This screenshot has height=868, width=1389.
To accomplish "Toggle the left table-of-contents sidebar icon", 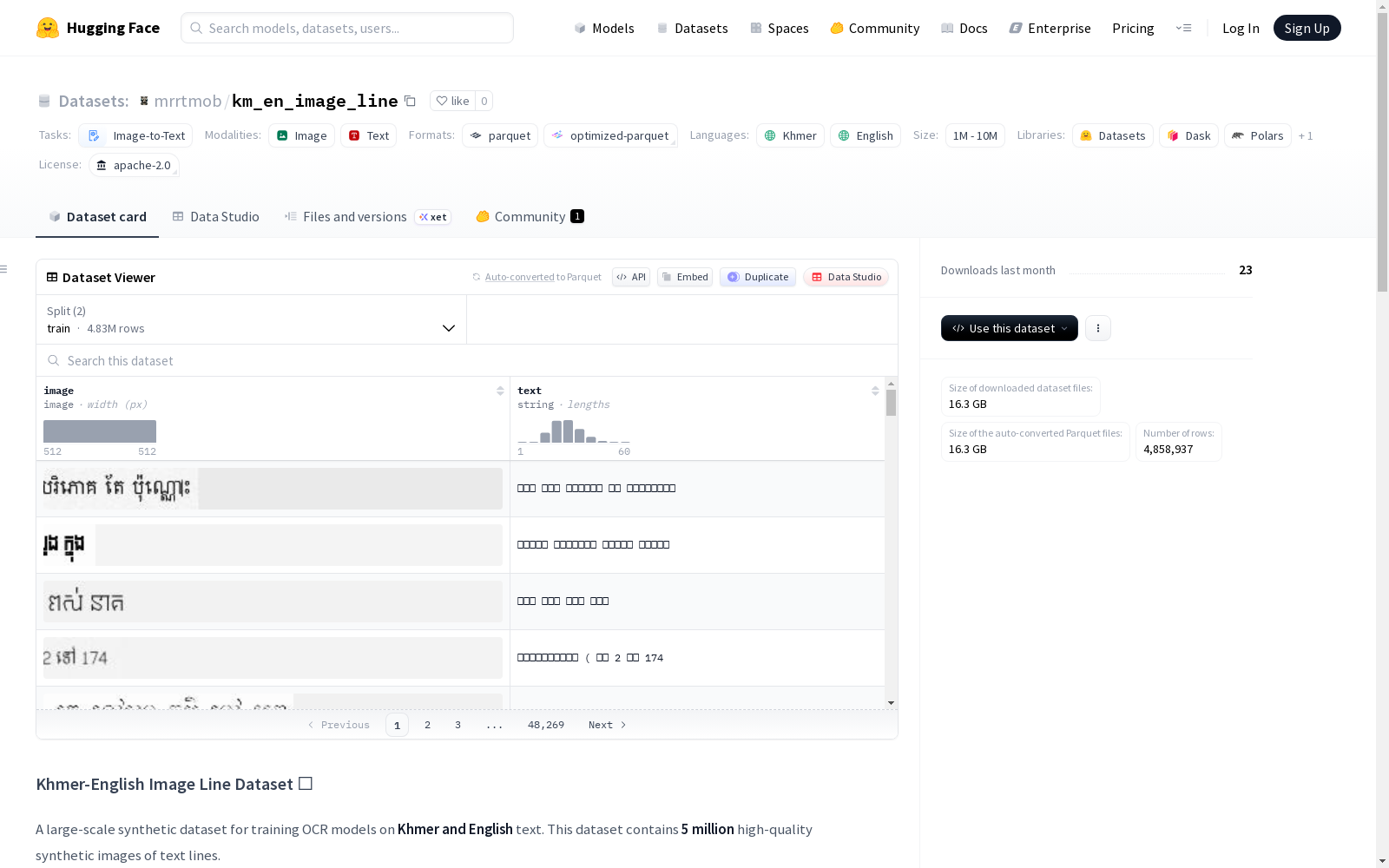I will (4, 269).
